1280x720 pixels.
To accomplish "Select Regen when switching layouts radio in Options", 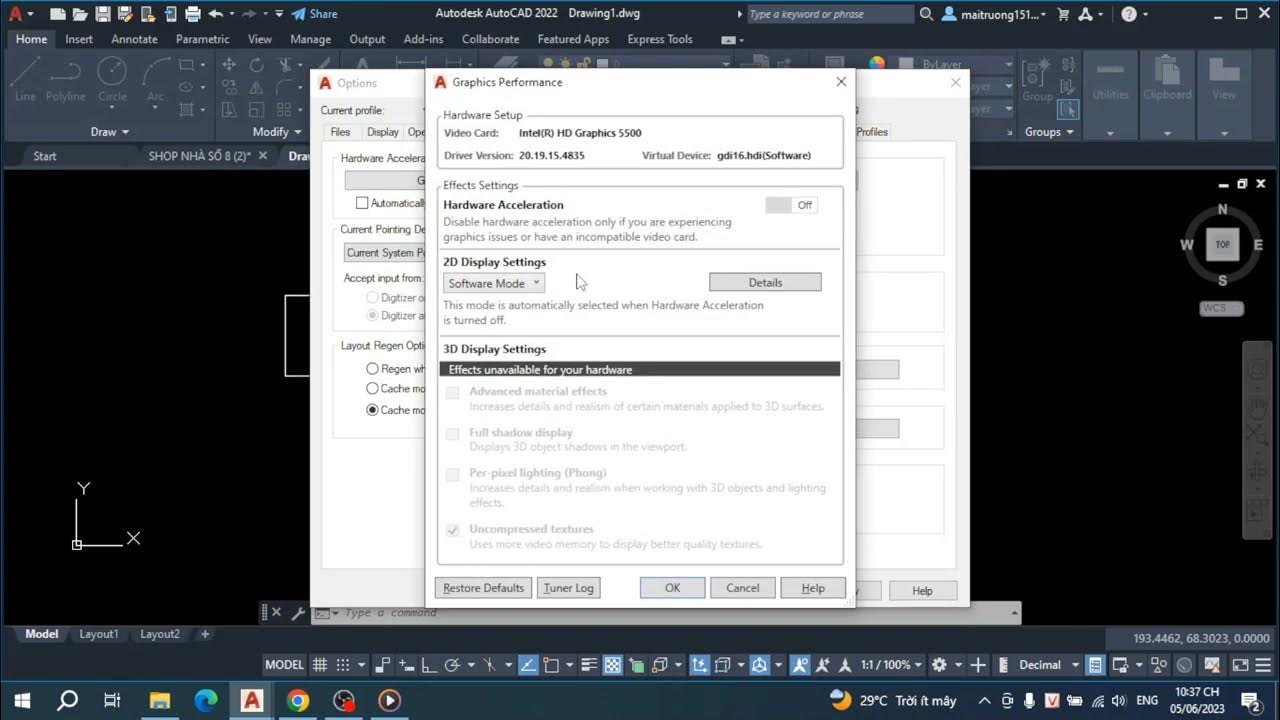I will (372, 369).
